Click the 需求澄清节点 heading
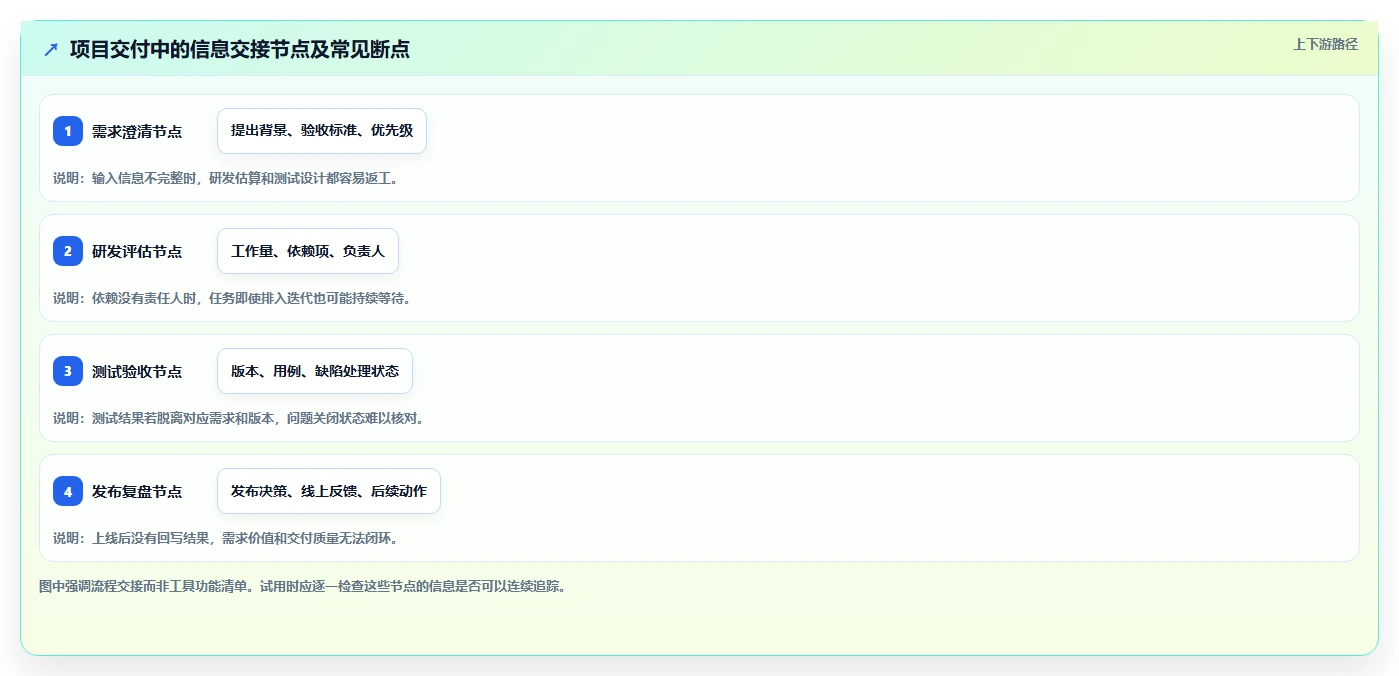The width and height of the screenshot is (1399, 676). [x=137, y=131]
